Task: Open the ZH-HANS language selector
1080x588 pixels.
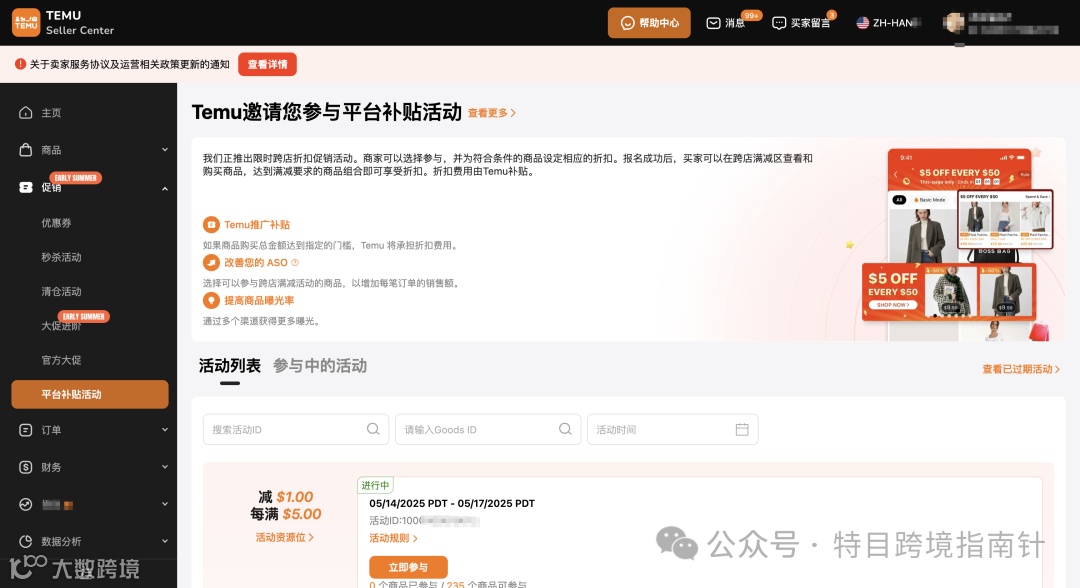Action: point(889,23)
